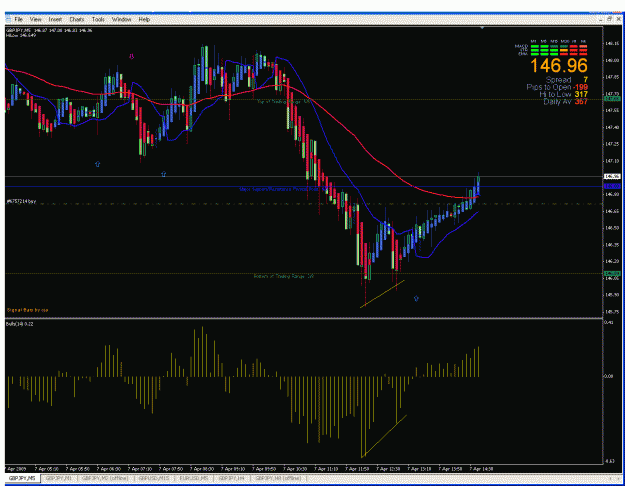This screenshot has height=486, width=625.
Task: Open the Window menu
Action: tap(121, 19)
